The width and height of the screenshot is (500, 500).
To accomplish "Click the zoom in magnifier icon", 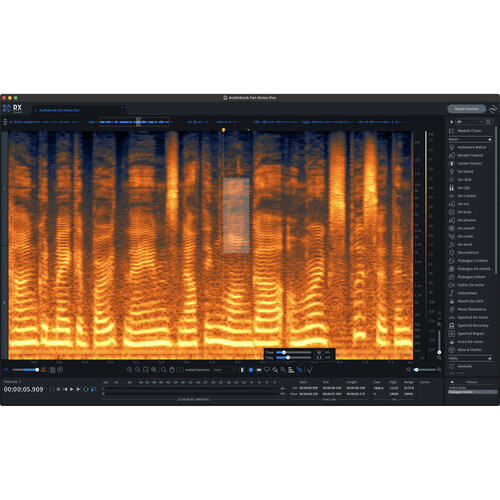I will pyautogui.click(x=130, y=370).
